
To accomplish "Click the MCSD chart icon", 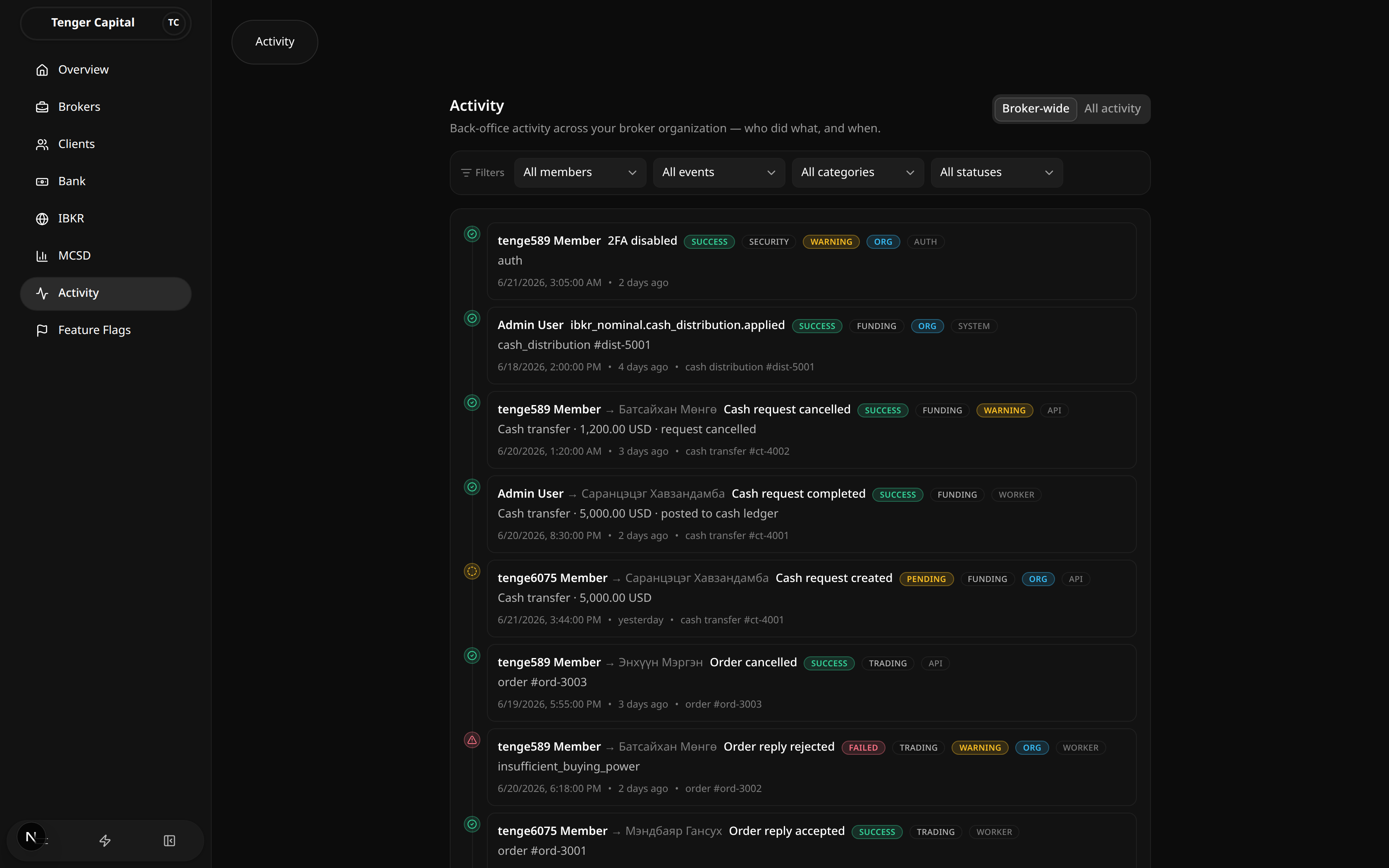I will pyautogui.click(x=42, y=256).
